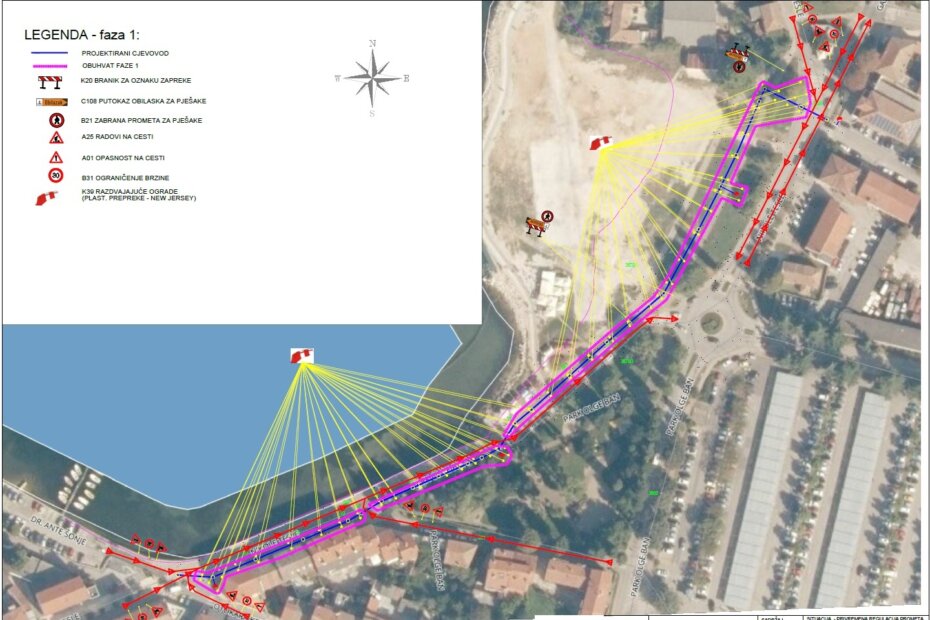This screenshot has width=930, height=620.
Task: Click the barrier marker over the sea
Action: coord(301,355)
